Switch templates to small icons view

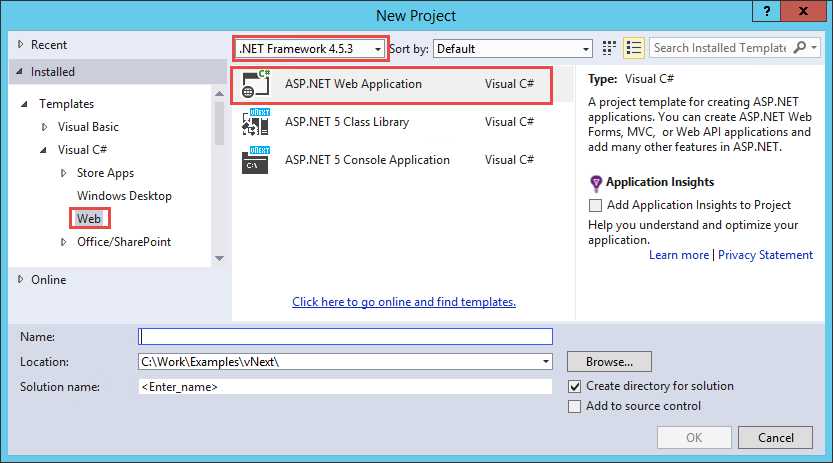[609, 48]
